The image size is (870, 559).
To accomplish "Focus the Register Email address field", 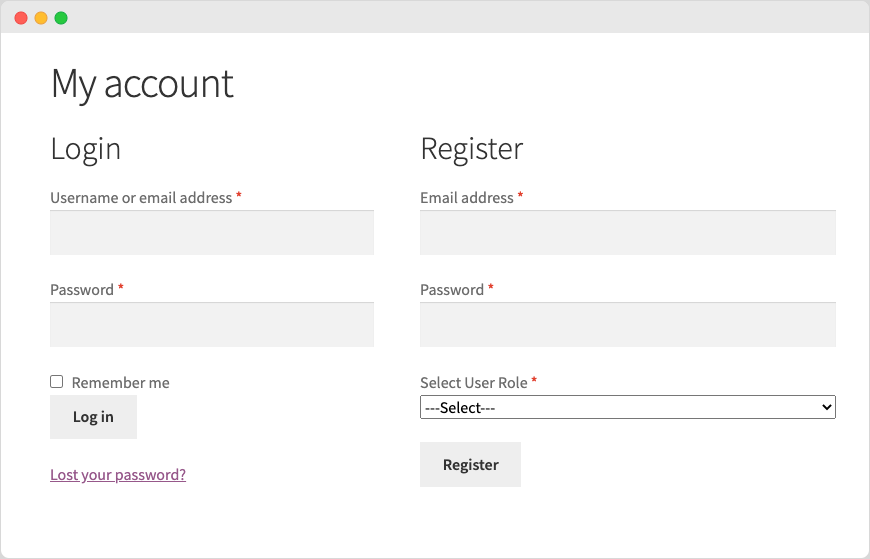I will click(628, 233).
